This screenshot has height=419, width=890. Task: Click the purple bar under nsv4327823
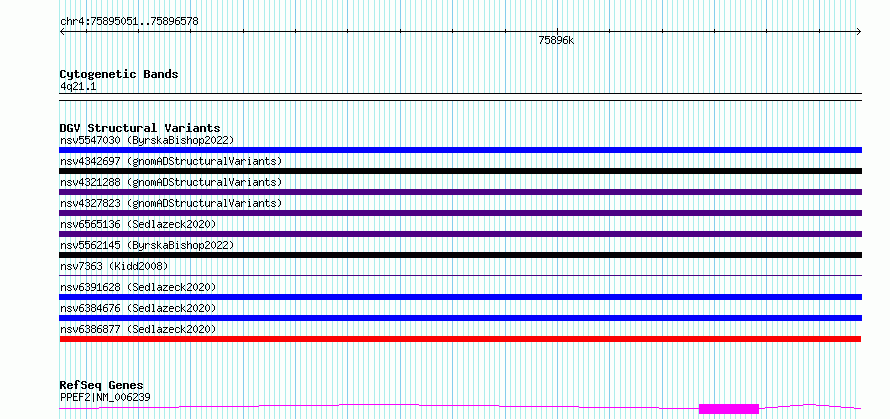tap(460, 213)
